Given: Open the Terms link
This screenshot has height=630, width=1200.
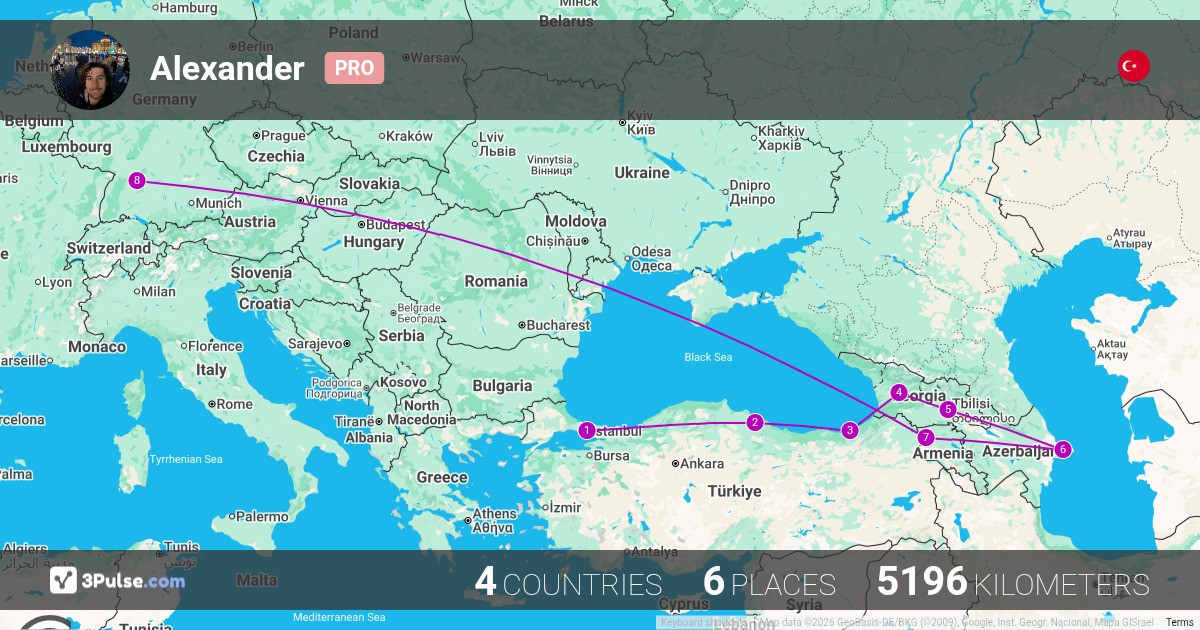Looking at the screenshot, I should pyautogui.click(x=1179, y=622).
